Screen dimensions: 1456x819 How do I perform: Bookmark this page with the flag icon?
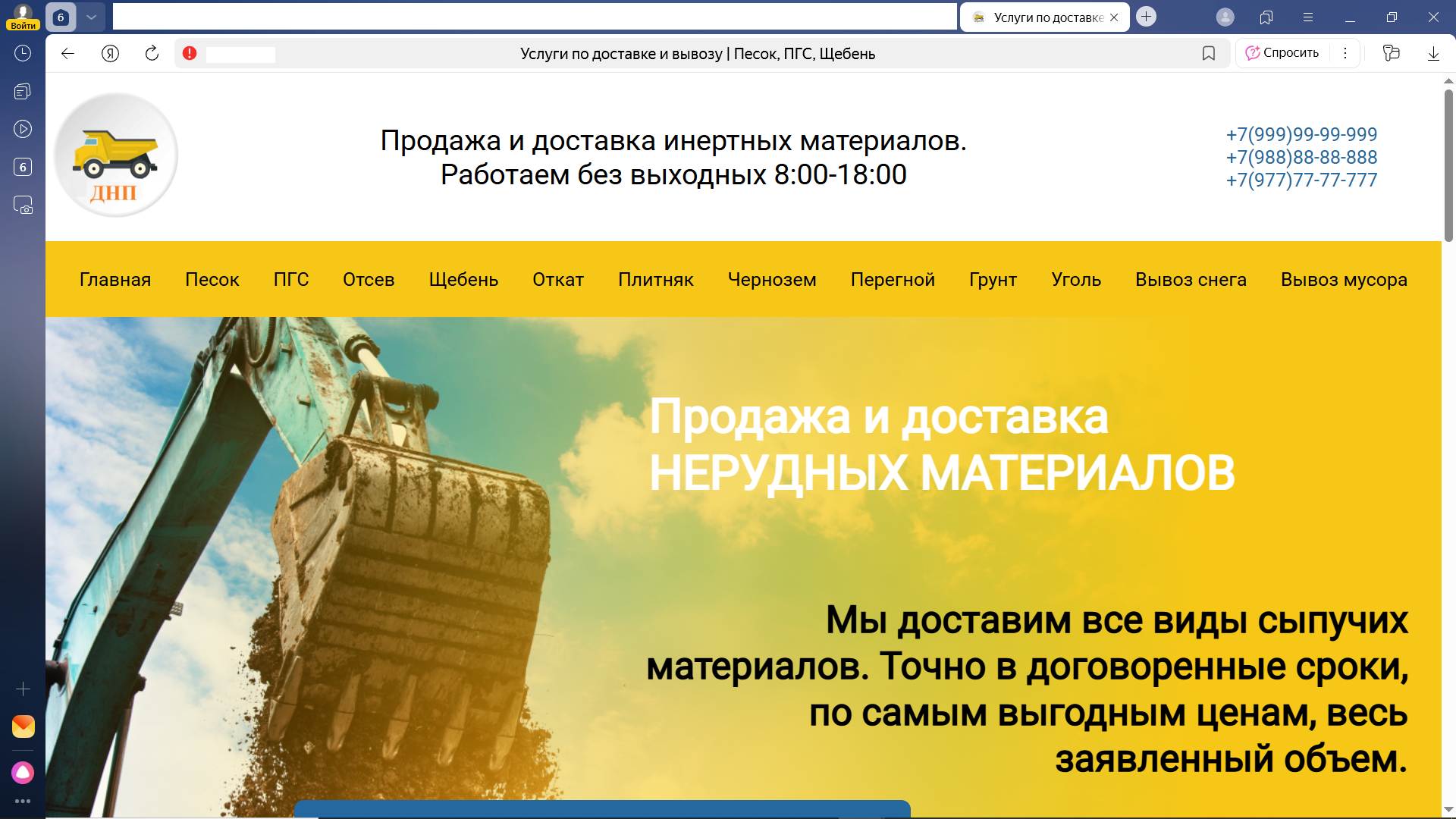(1209, 53)
